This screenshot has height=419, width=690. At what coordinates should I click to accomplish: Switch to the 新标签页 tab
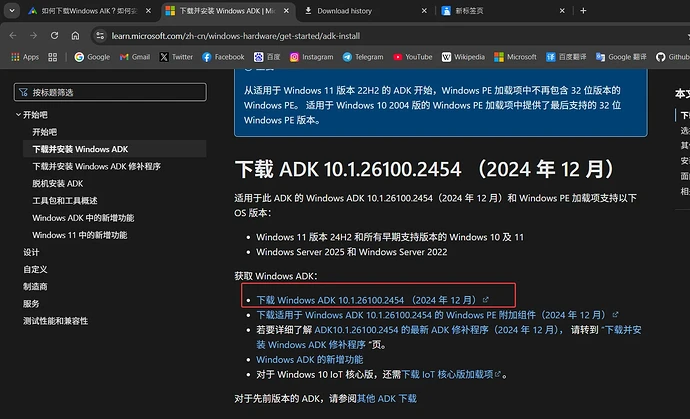coord(468,12)
